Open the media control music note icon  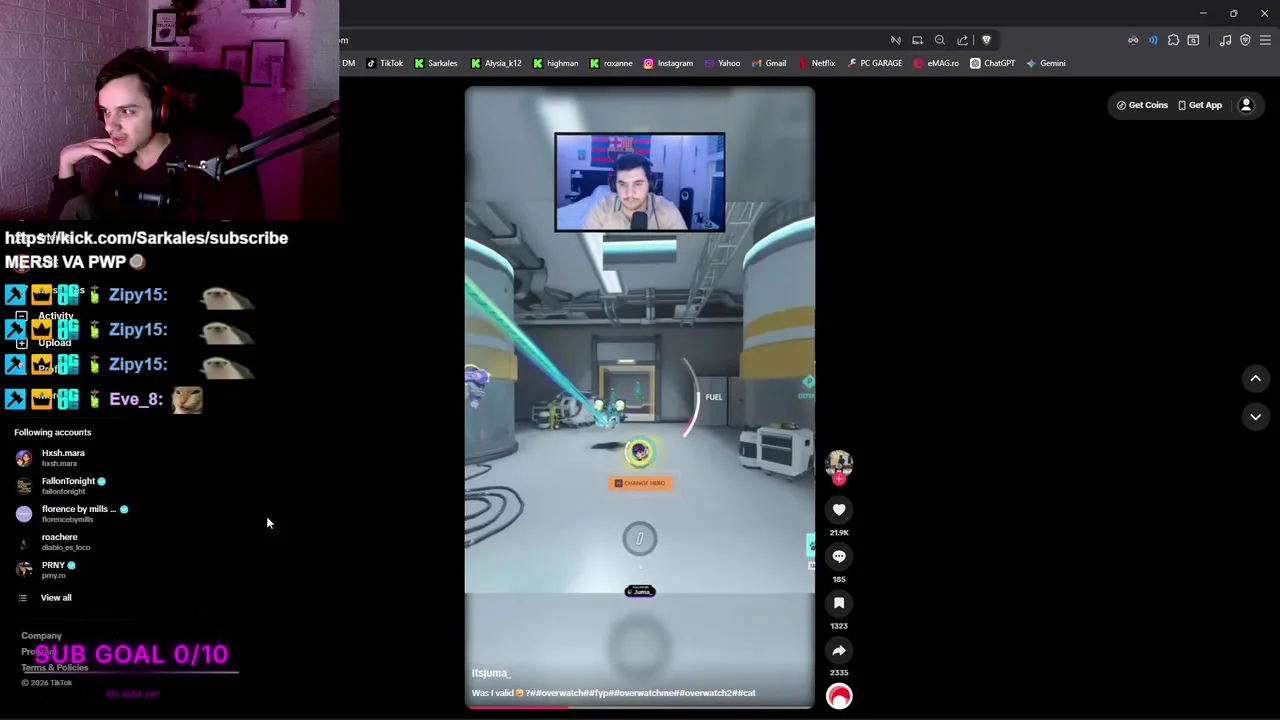pyautogui.click(x=1225, y=40)
